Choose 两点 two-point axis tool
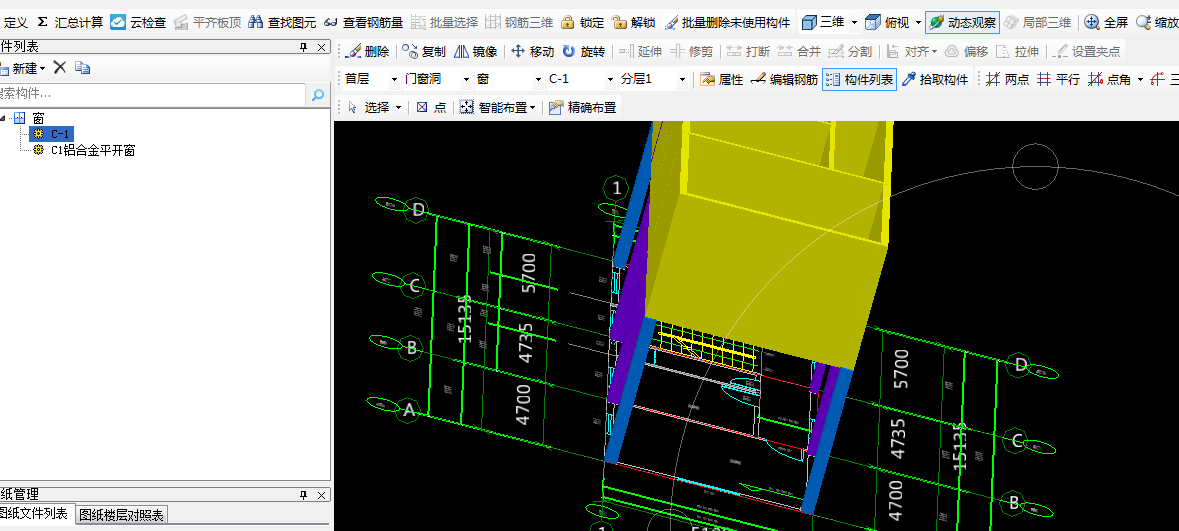 [1008, 79]
